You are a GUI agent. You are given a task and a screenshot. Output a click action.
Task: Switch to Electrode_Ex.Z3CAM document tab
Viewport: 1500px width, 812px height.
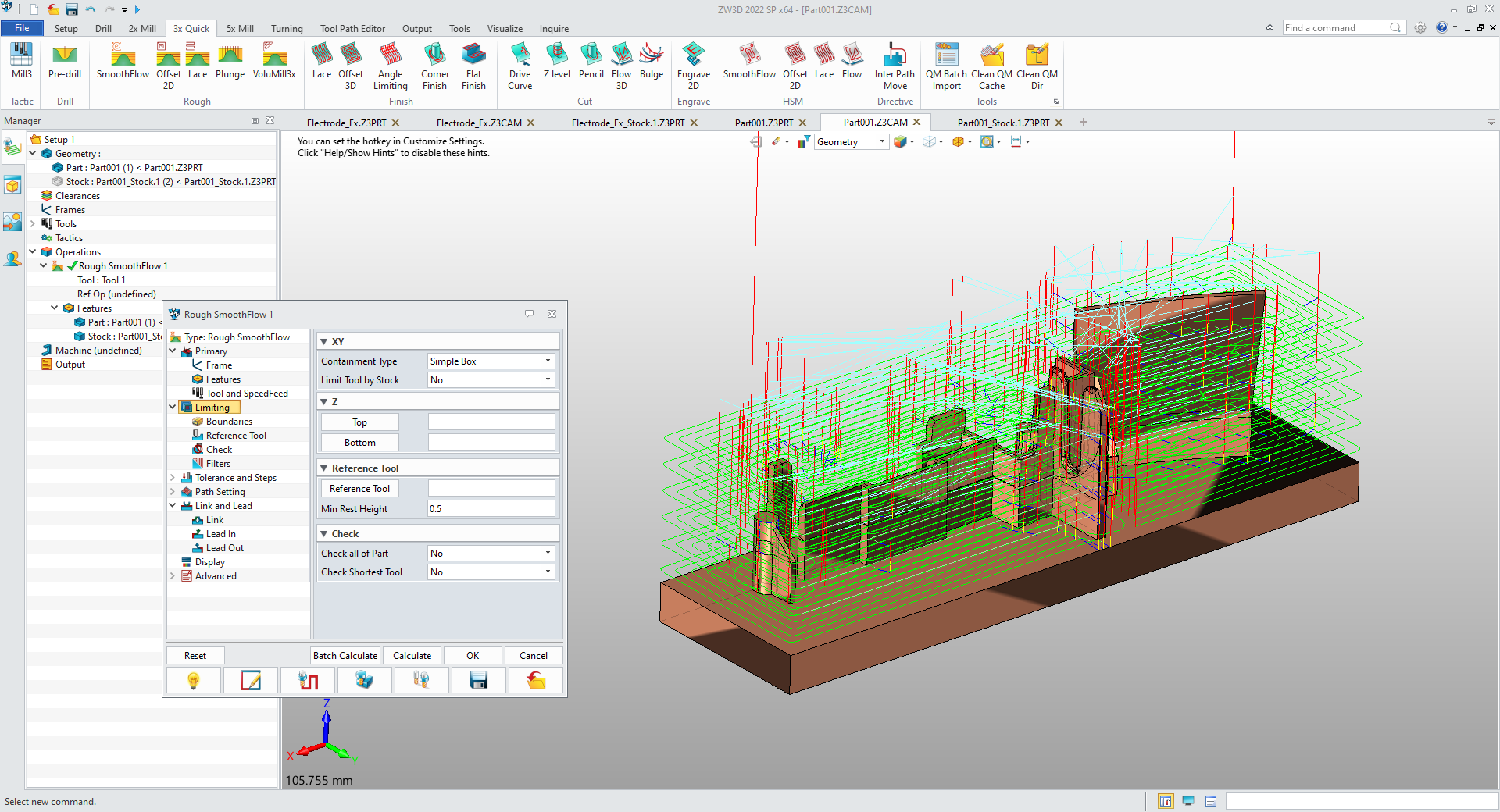coord(479,123)
